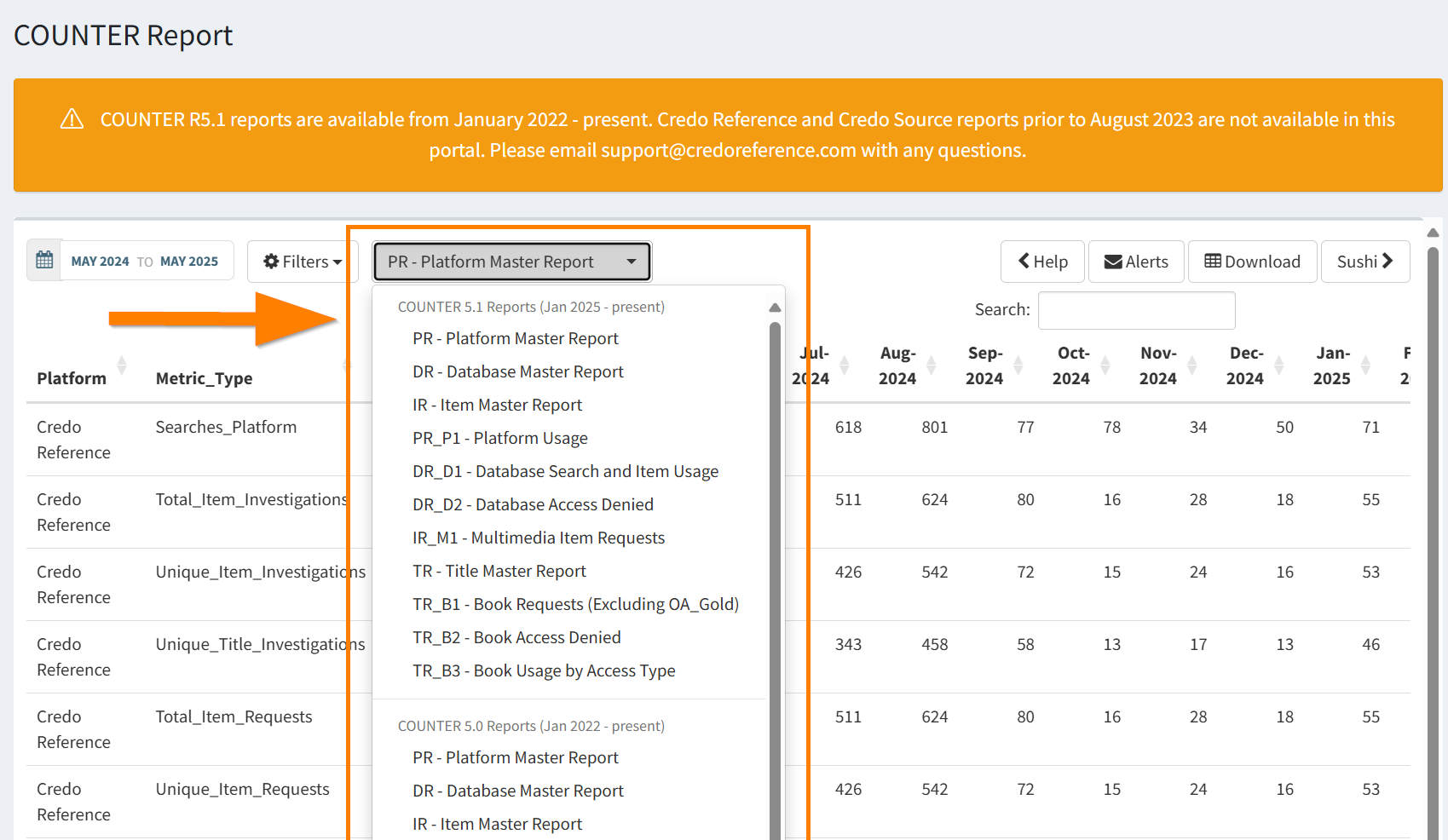
Task: Click the gear icon on the Filters button
Action: tap(272, 262)
